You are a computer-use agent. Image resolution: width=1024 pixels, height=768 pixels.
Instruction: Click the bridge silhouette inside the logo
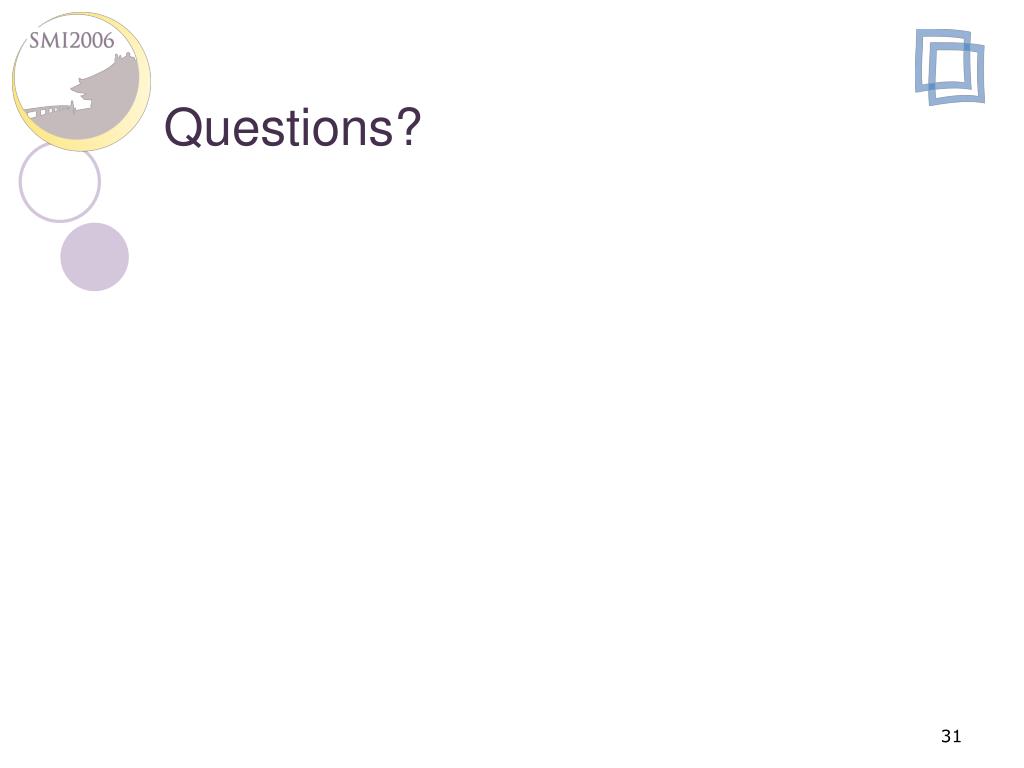(x=49, y=110)
